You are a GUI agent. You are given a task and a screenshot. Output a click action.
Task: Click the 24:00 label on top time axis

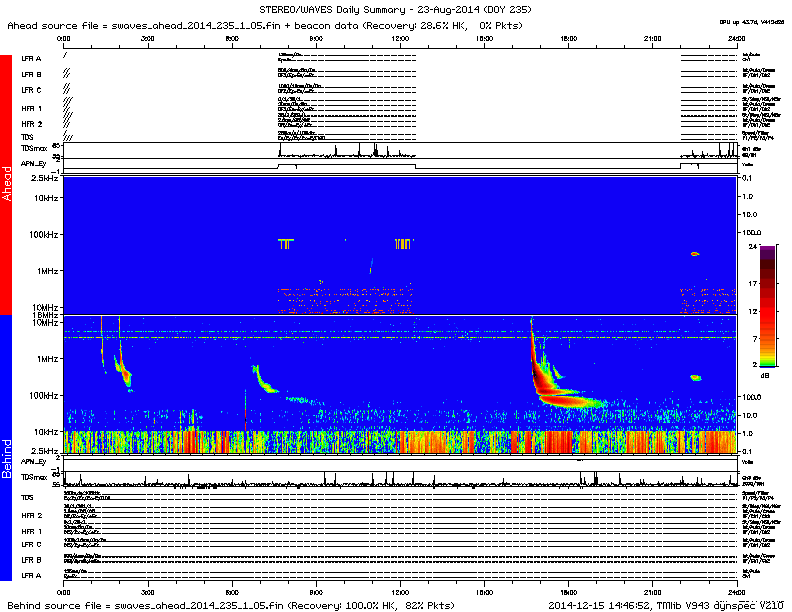(736, 39)
